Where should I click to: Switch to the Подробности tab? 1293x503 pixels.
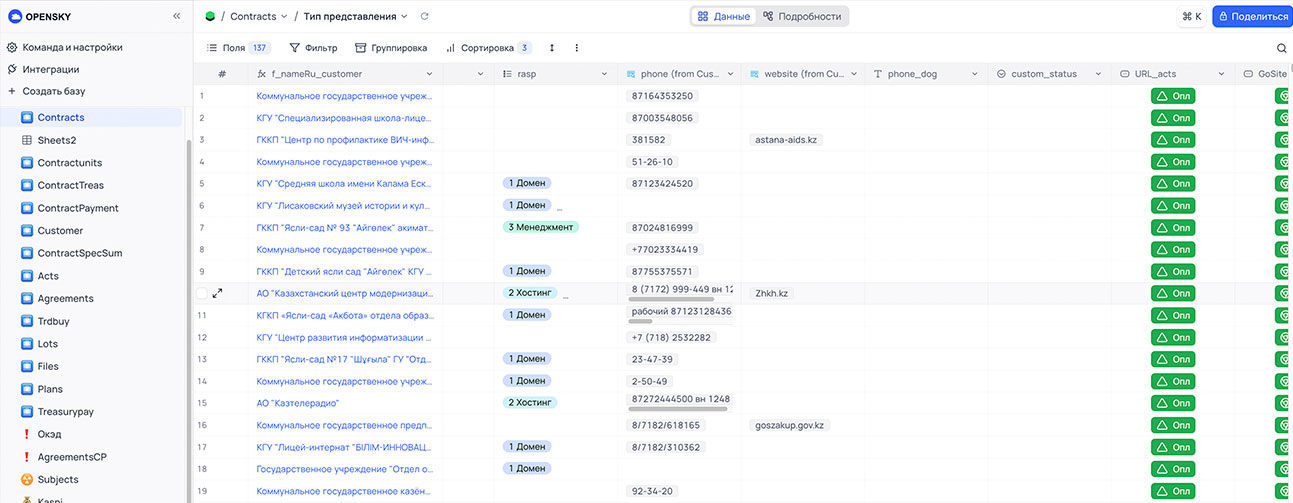(x=802, y=16)
